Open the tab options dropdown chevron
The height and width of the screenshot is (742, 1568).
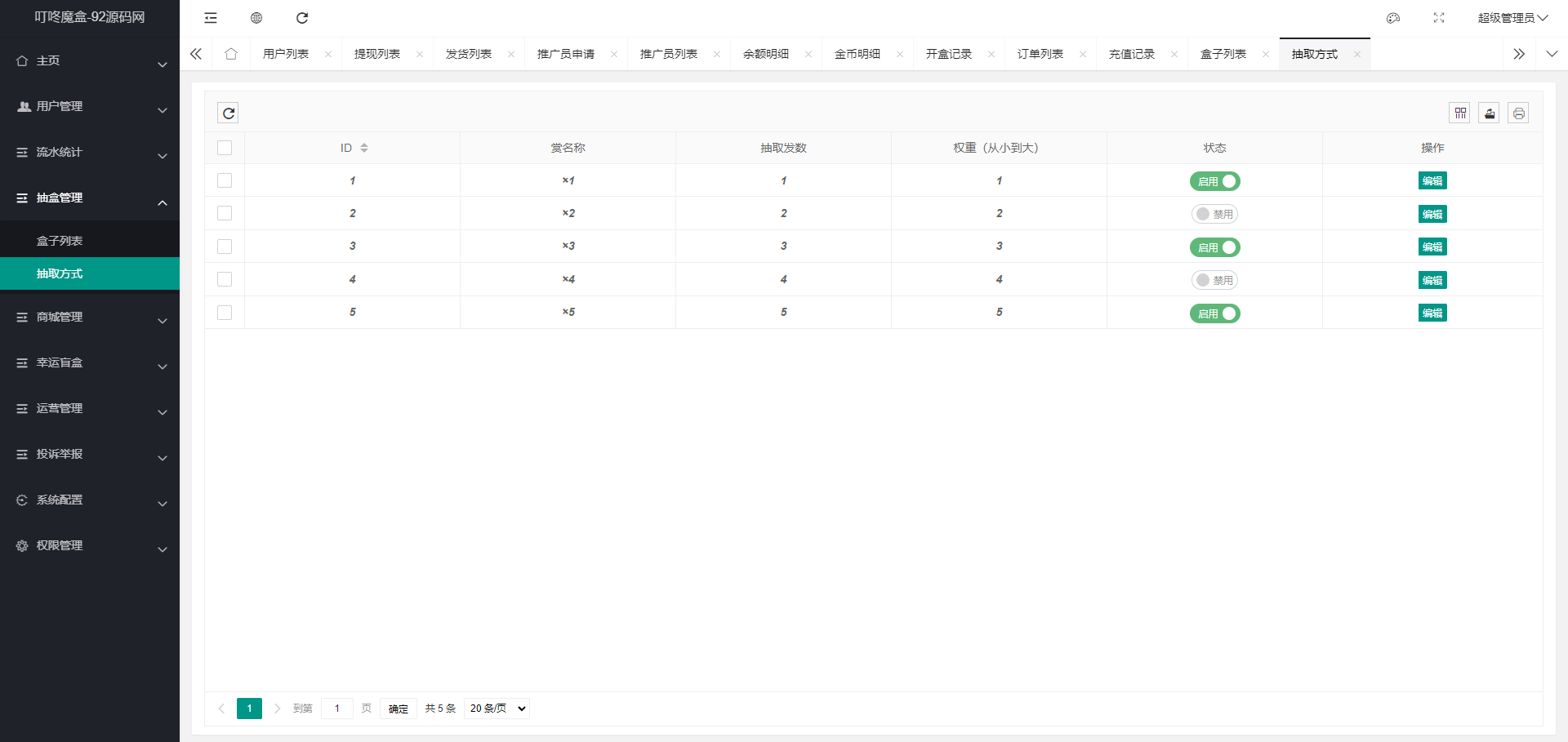click(1552, 54)
